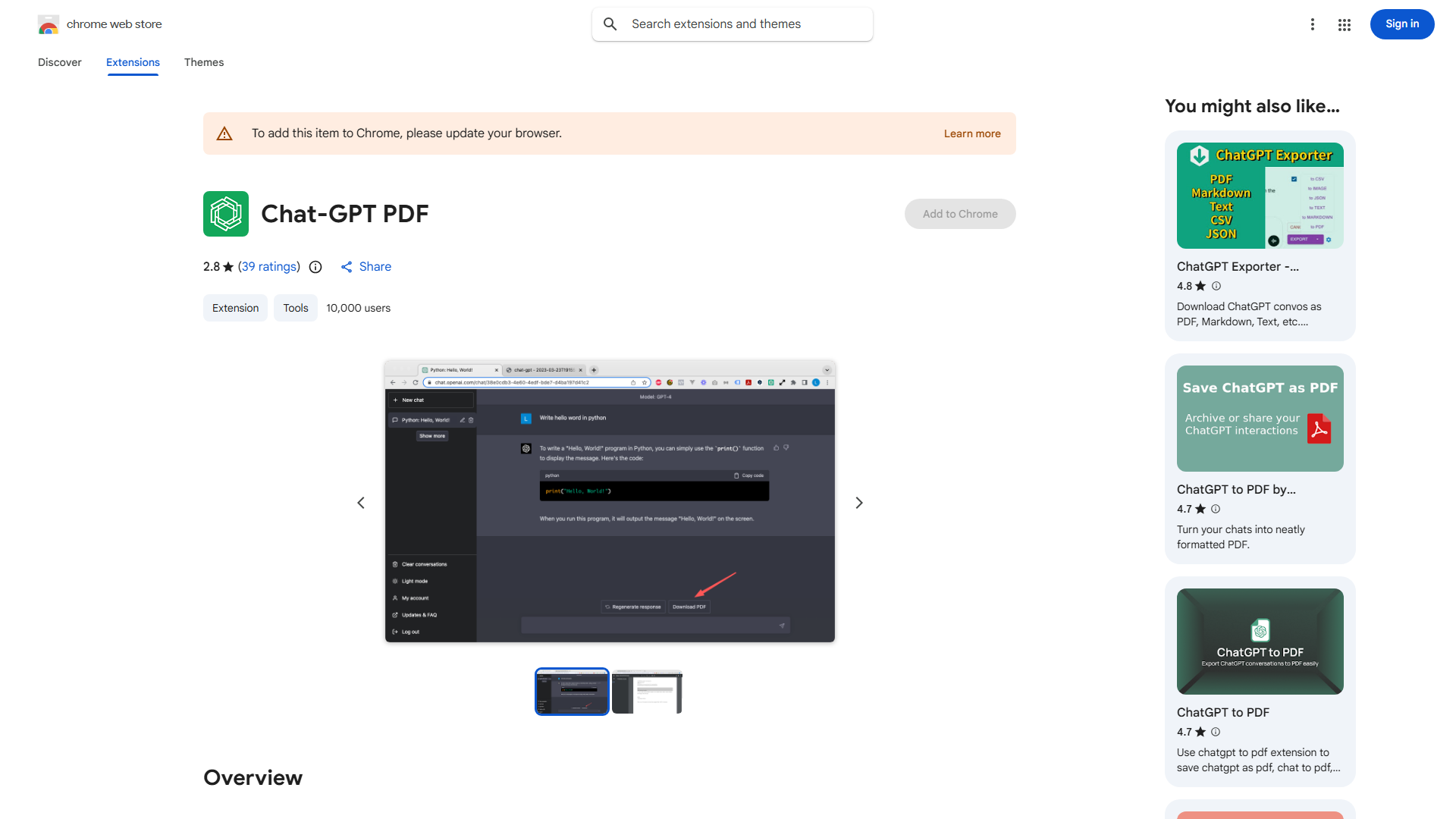The width and height of the screenshot is (1456, 819).
Task: Click the info icon next to the ratings
Action: pyautogui.click(x=315, y=267)
